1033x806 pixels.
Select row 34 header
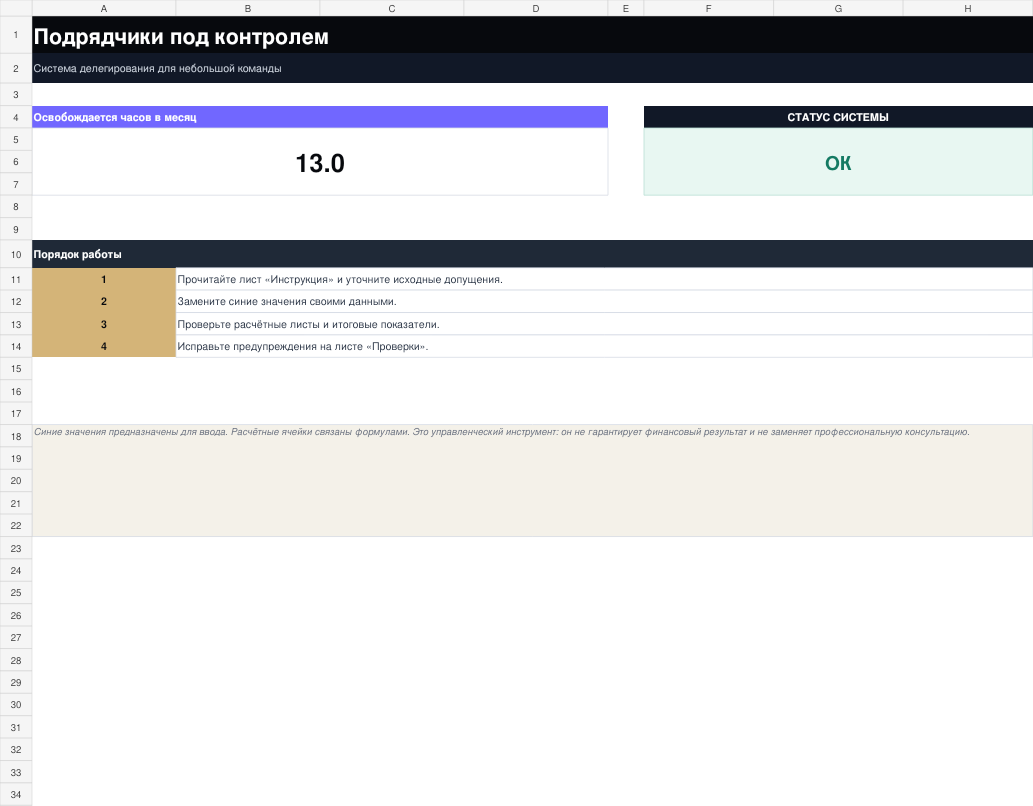[16, 795]
